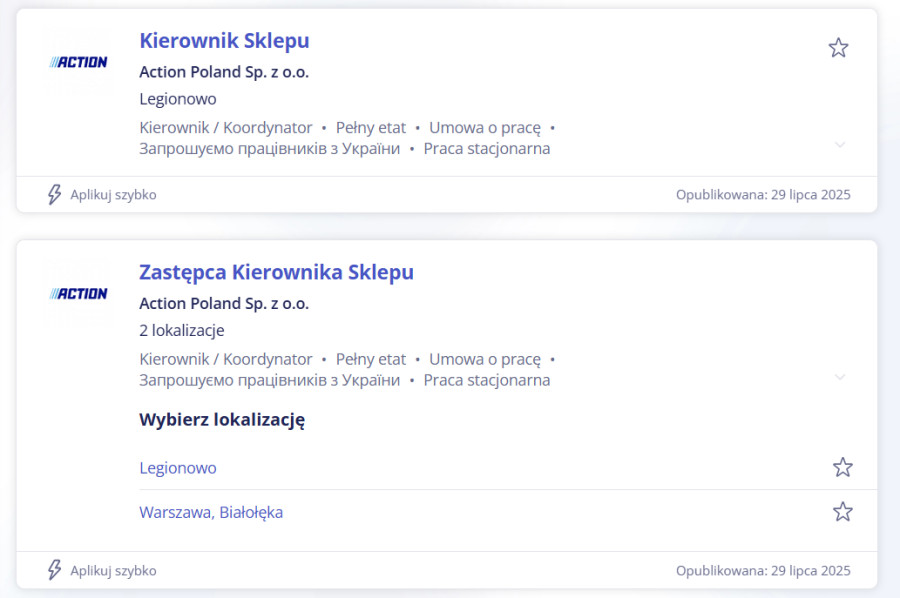900x598 pixels.
Task: Star the Warszawa, Białołęka location
Action: 843,511
